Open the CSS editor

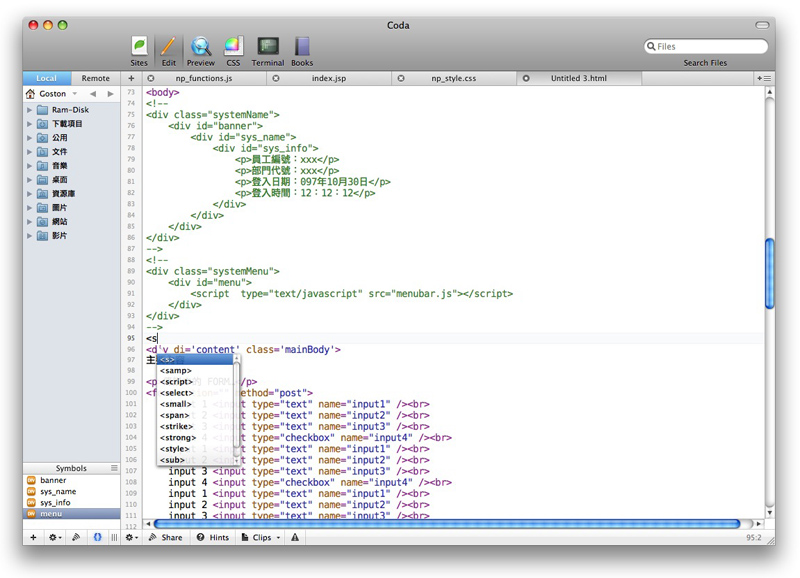coord(233,49)
